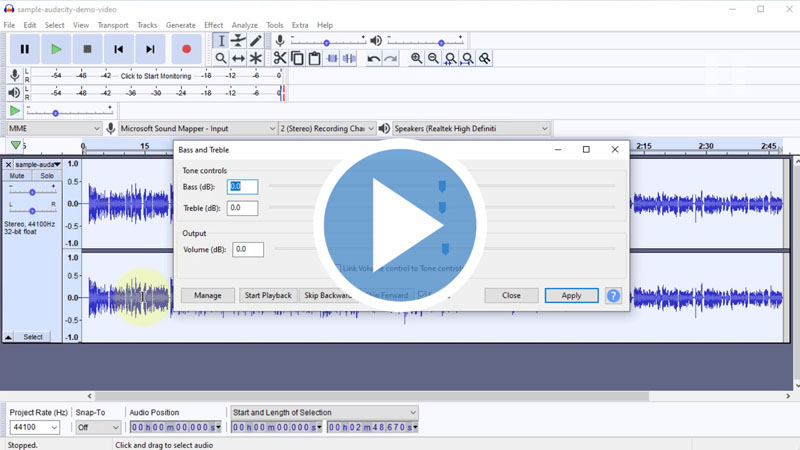Open the Snap-To dropdown
This screenshot has height=450, width=800.
pyautogui.click(x=98, y=427)
